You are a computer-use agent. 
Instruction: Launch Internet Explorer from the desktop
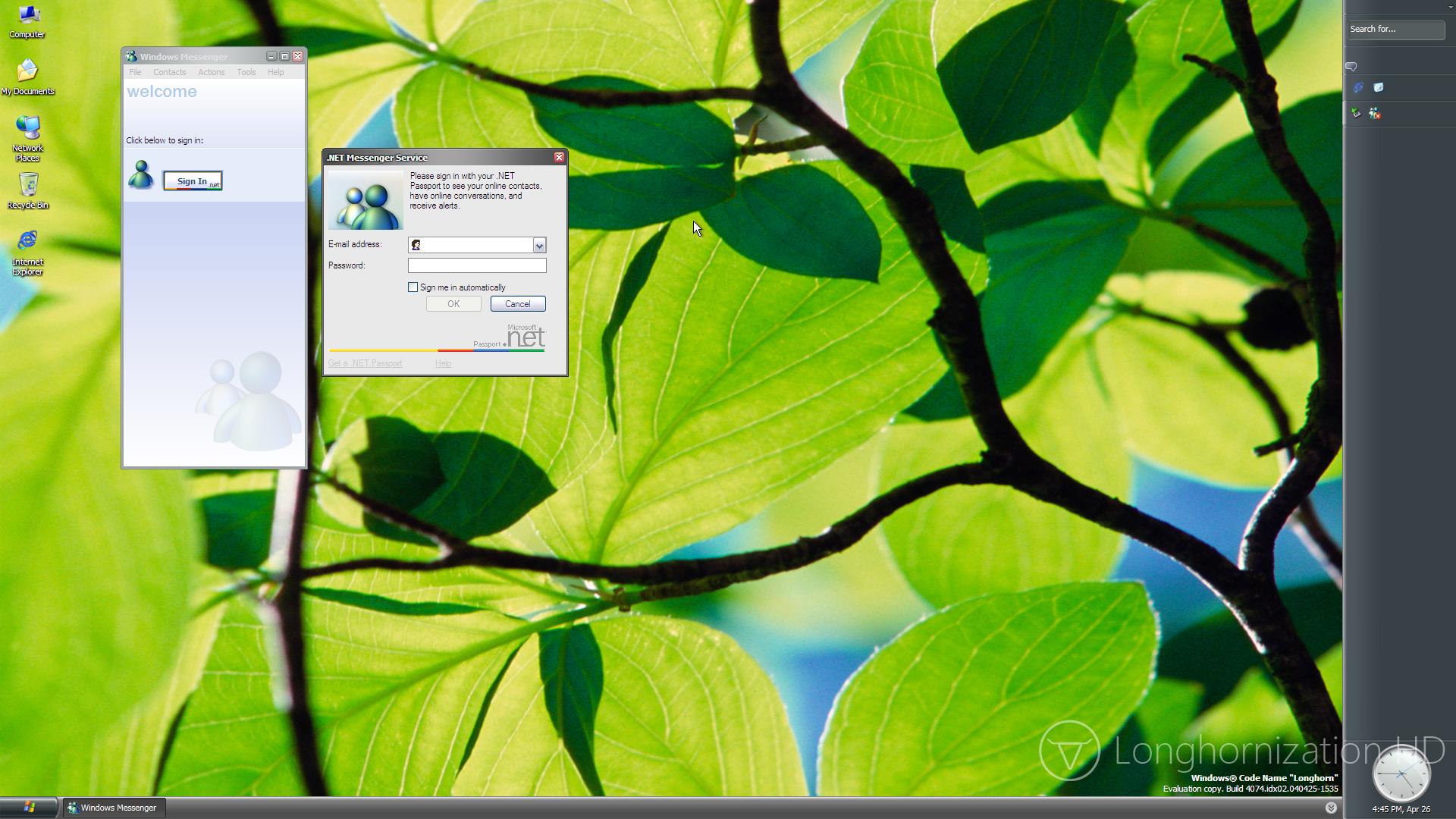[27, 250]
